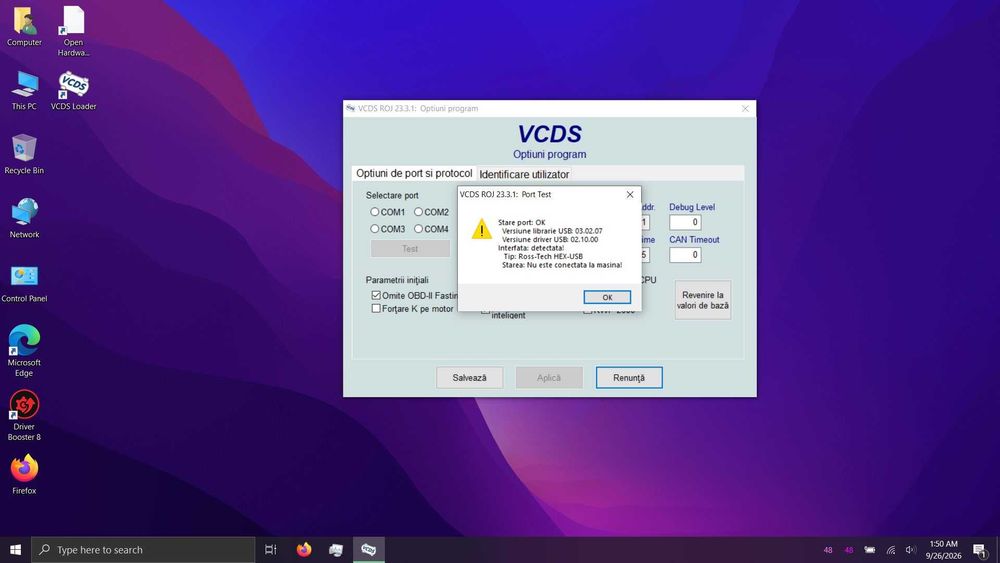Click the 'Versiune librarie USB: 03.02.07' line
The height and width of the screenshot is (563, 1000).
(552, 231)
